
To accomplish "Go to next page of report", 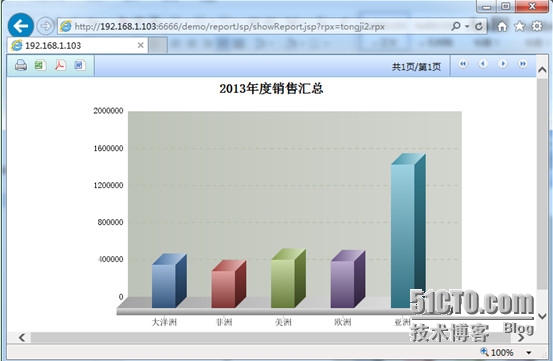I will point(503,64).
